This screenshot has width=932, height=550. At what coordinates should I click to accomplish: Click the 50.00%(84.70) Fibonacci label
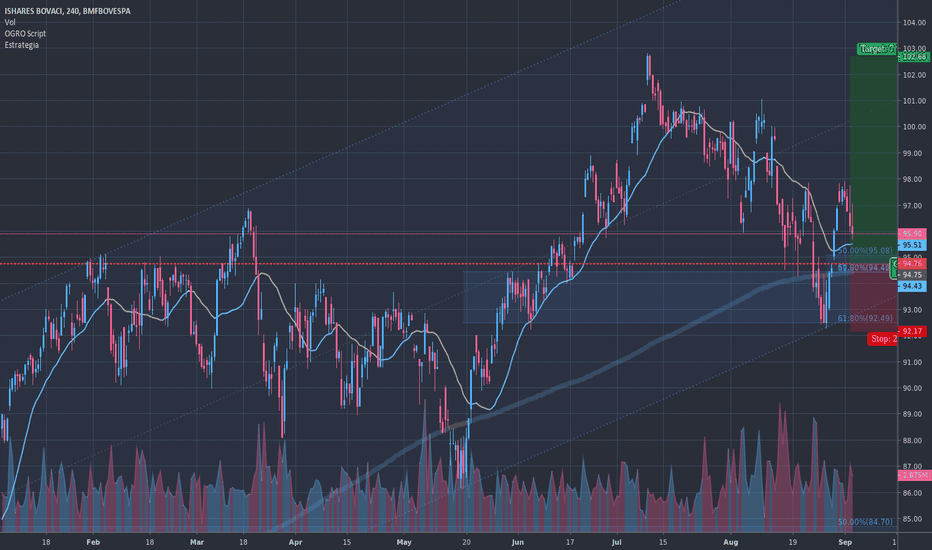(x=865, y=521)
